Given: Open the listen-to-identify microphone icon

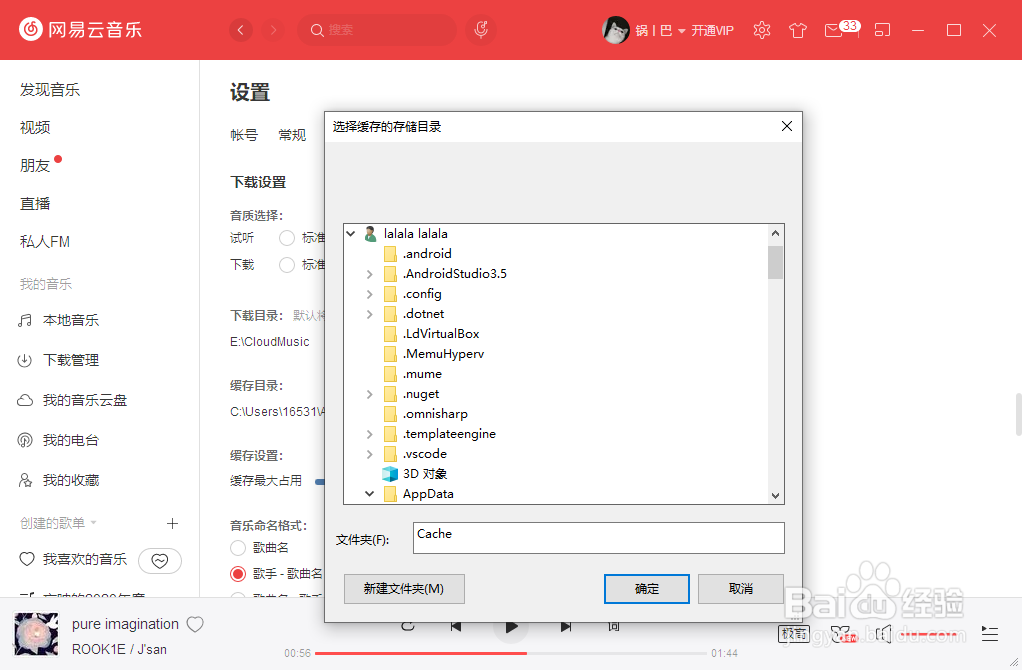Looking at the screenshot, I should click(x=481, y=30).
